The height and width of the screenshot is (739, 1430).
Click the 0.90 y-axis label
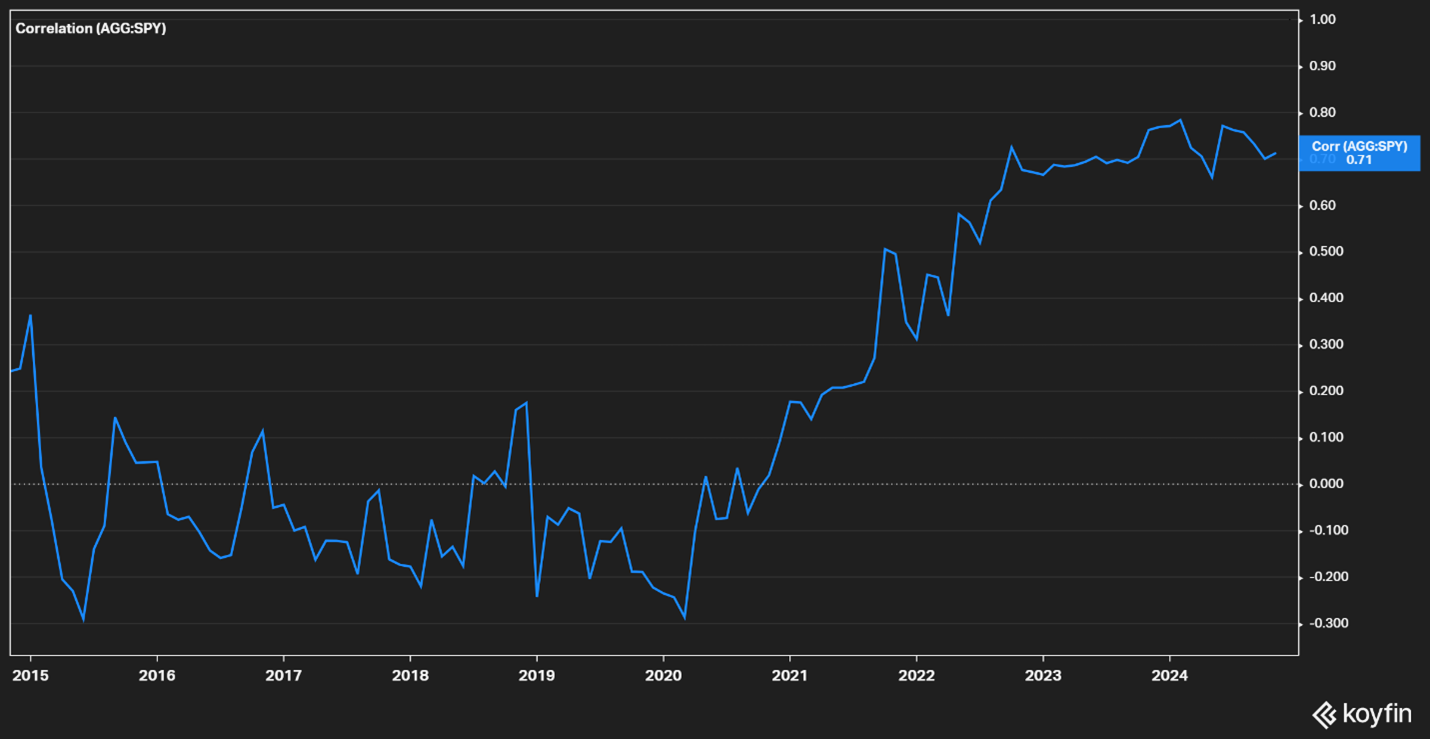pyautogui.click(x=1322, y=66)
